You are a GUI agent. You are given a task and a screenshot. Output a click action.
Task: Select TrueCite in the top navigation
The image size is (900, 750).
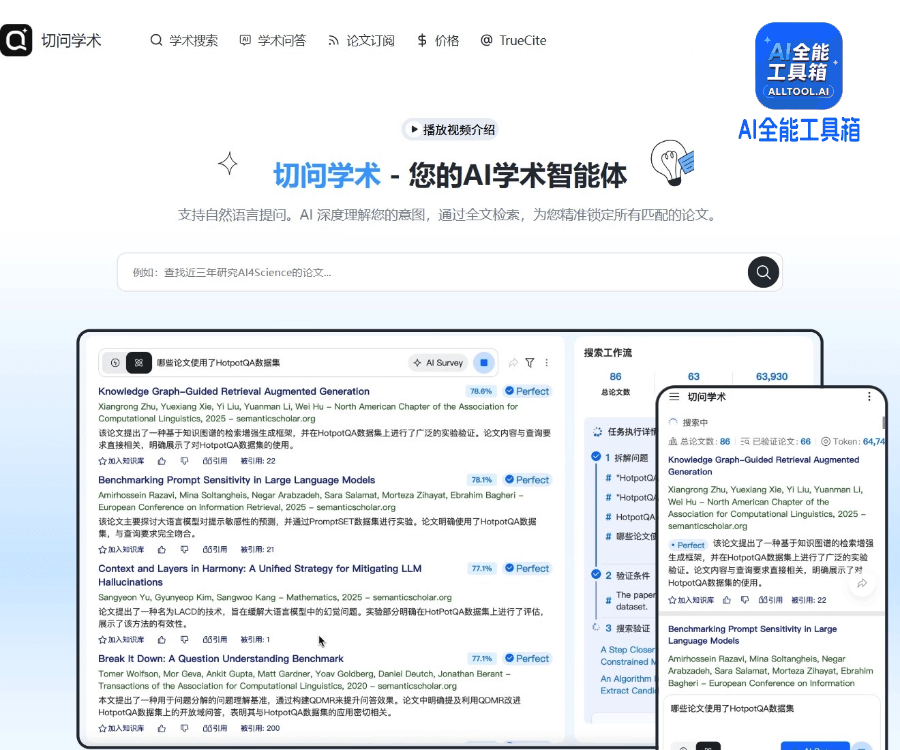513,40
